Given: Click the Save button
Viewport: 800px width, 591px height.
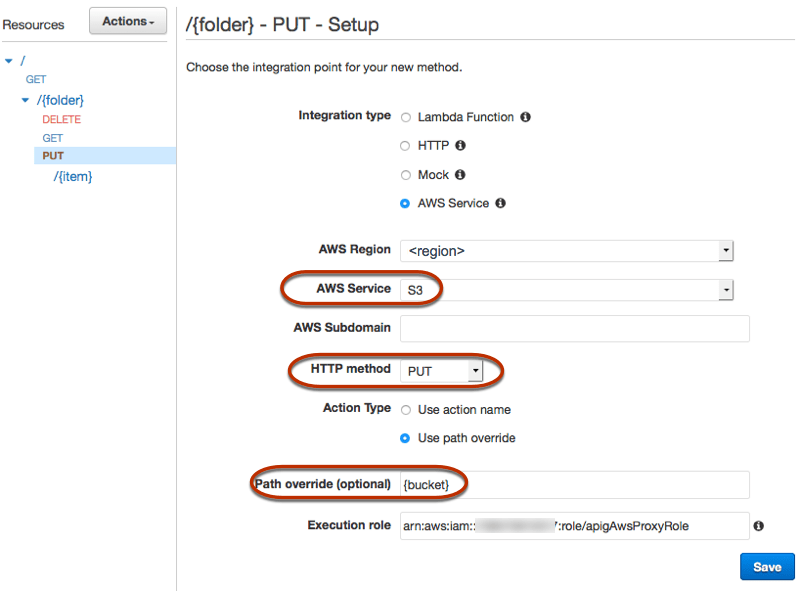Looking at the screenshot, I should point(766,566).
